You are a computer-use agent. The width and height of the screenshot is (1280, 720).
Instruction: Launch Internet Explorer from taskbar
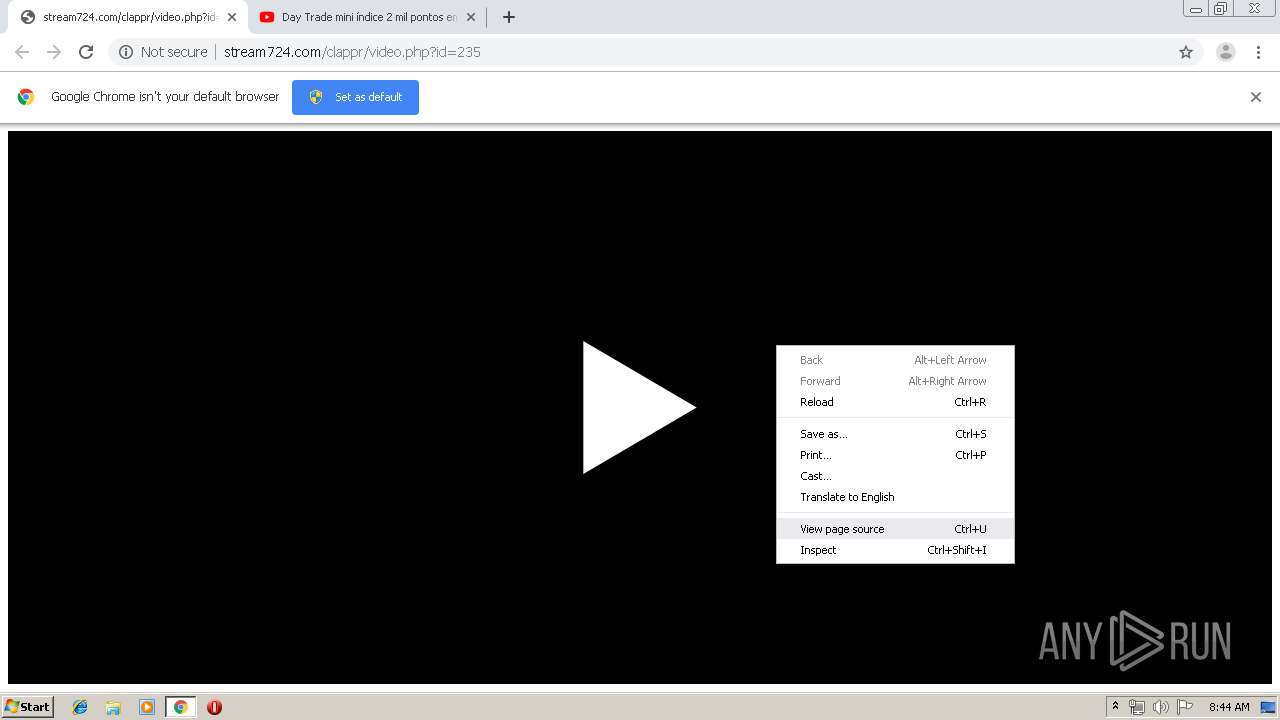(x=80, y=707)
